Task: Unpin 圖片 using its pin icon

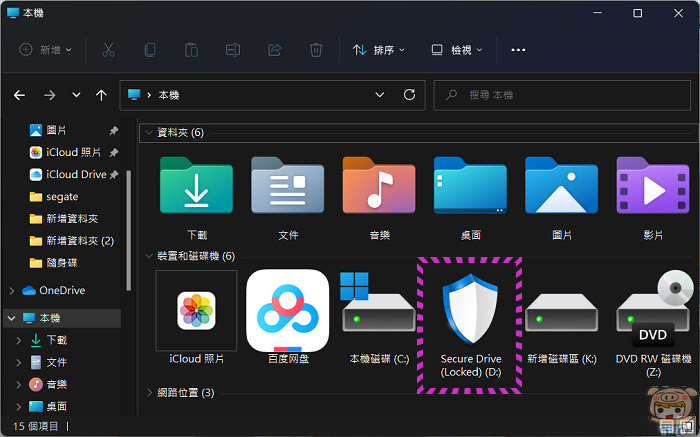Action: (x=114, y=130)
